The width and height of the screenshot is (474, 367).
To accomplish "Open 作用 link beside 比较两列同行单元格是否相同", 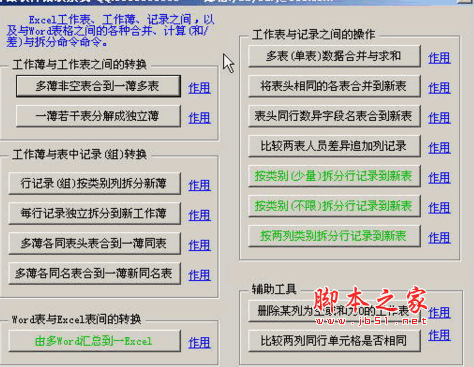I will pyautogui.click(x=439, y=335).
